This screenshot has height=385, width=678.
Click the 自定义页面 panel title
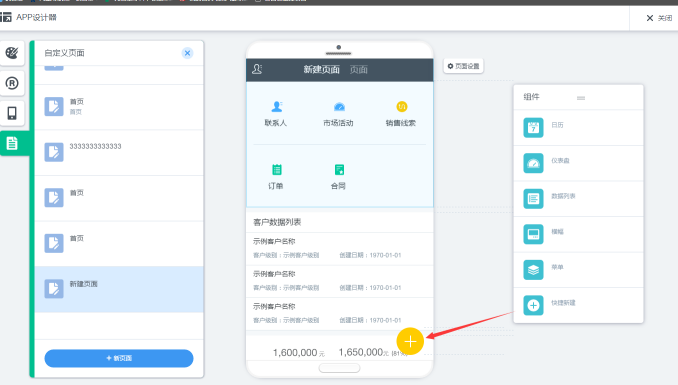pos(64,53)
